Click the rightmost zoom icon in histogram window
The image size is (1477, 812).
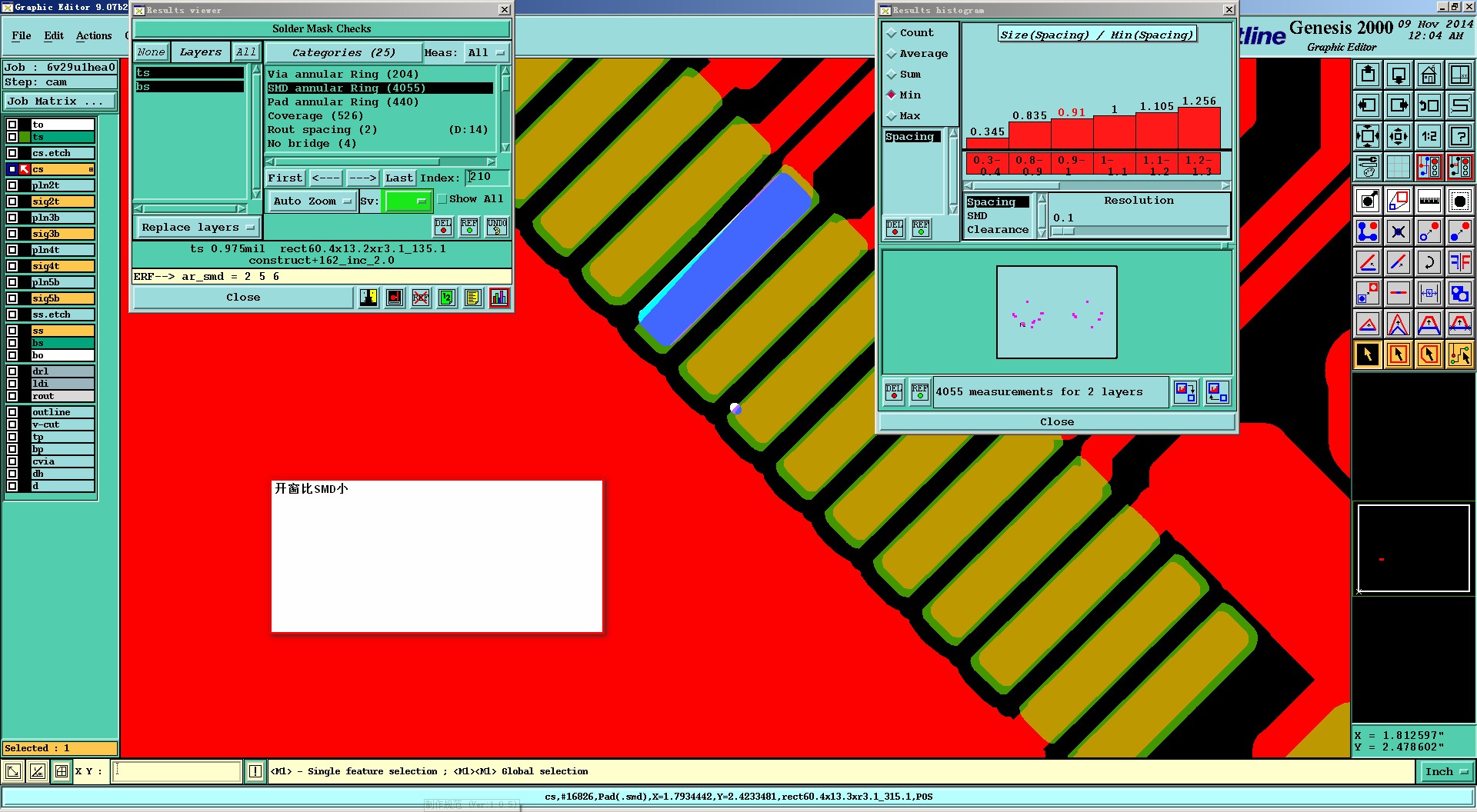pyautogui.click(x=1217, y=392)
